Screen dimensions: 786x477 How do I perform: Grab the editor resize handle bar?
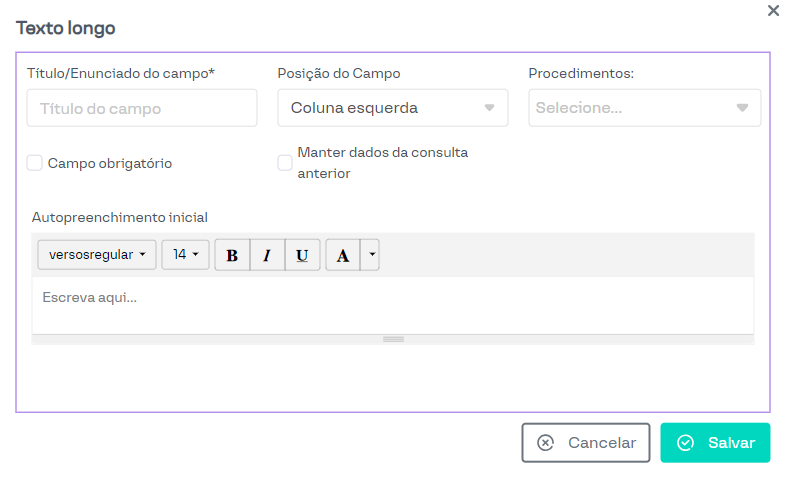coord(393,340)
